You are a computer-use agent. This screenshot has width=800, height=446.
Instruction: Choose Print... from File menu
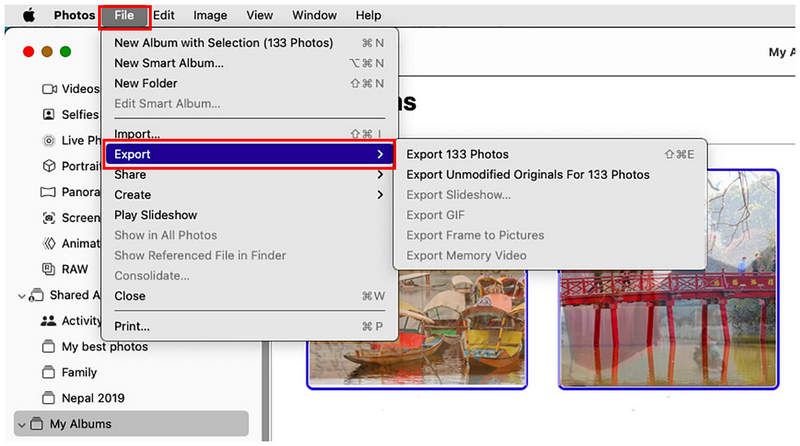pyautogui.click(x=249, y=326)
